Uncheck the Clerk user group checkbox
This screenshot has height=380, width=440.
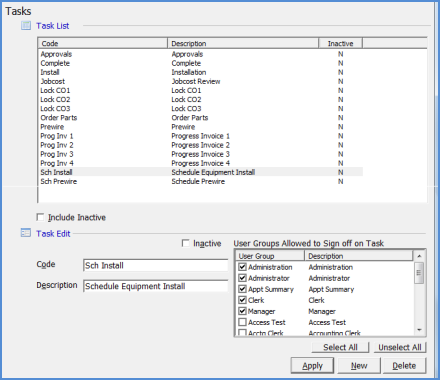click(x=243, y=300)
